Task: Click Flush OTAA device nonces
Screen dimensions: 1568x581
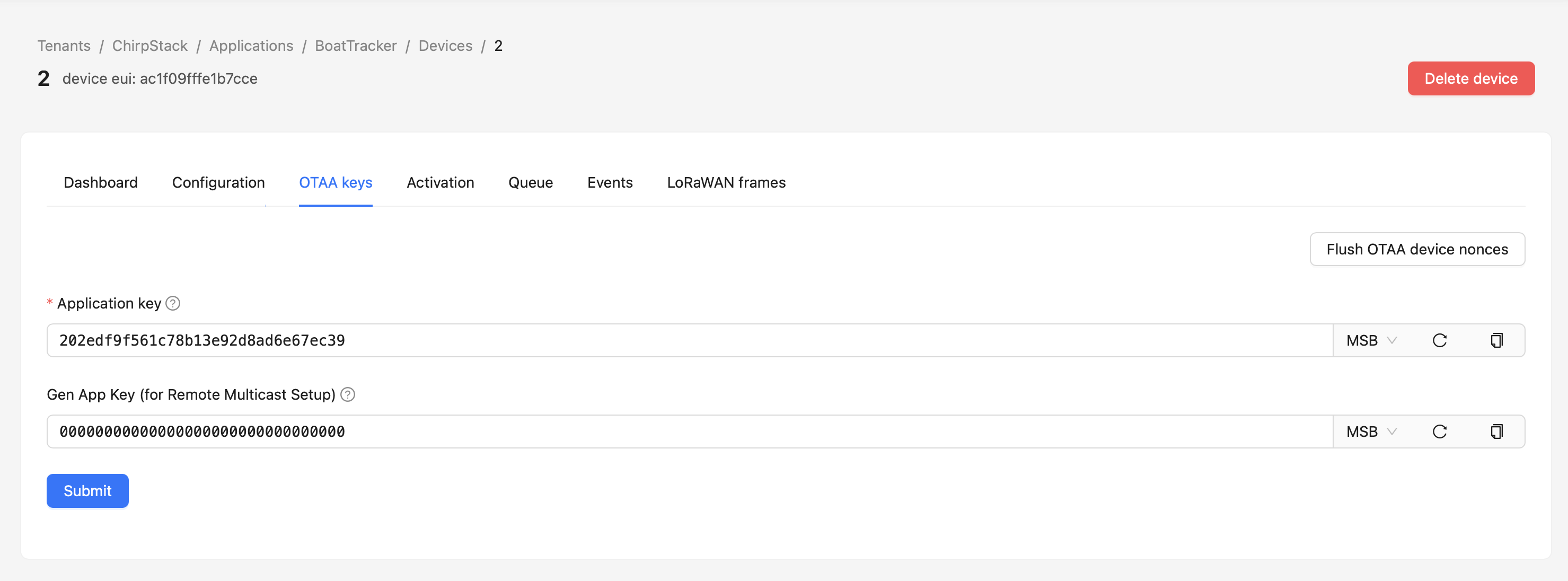Action: (x=1416, y=249)
